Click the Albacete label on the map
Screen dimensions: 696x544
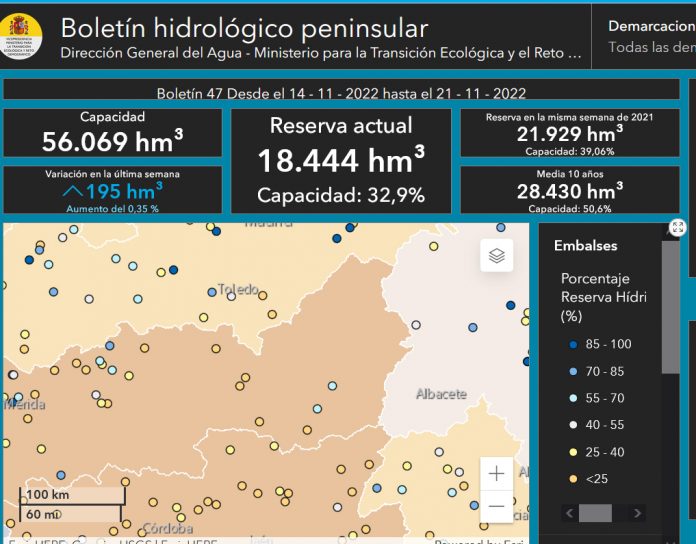[441, 394]
